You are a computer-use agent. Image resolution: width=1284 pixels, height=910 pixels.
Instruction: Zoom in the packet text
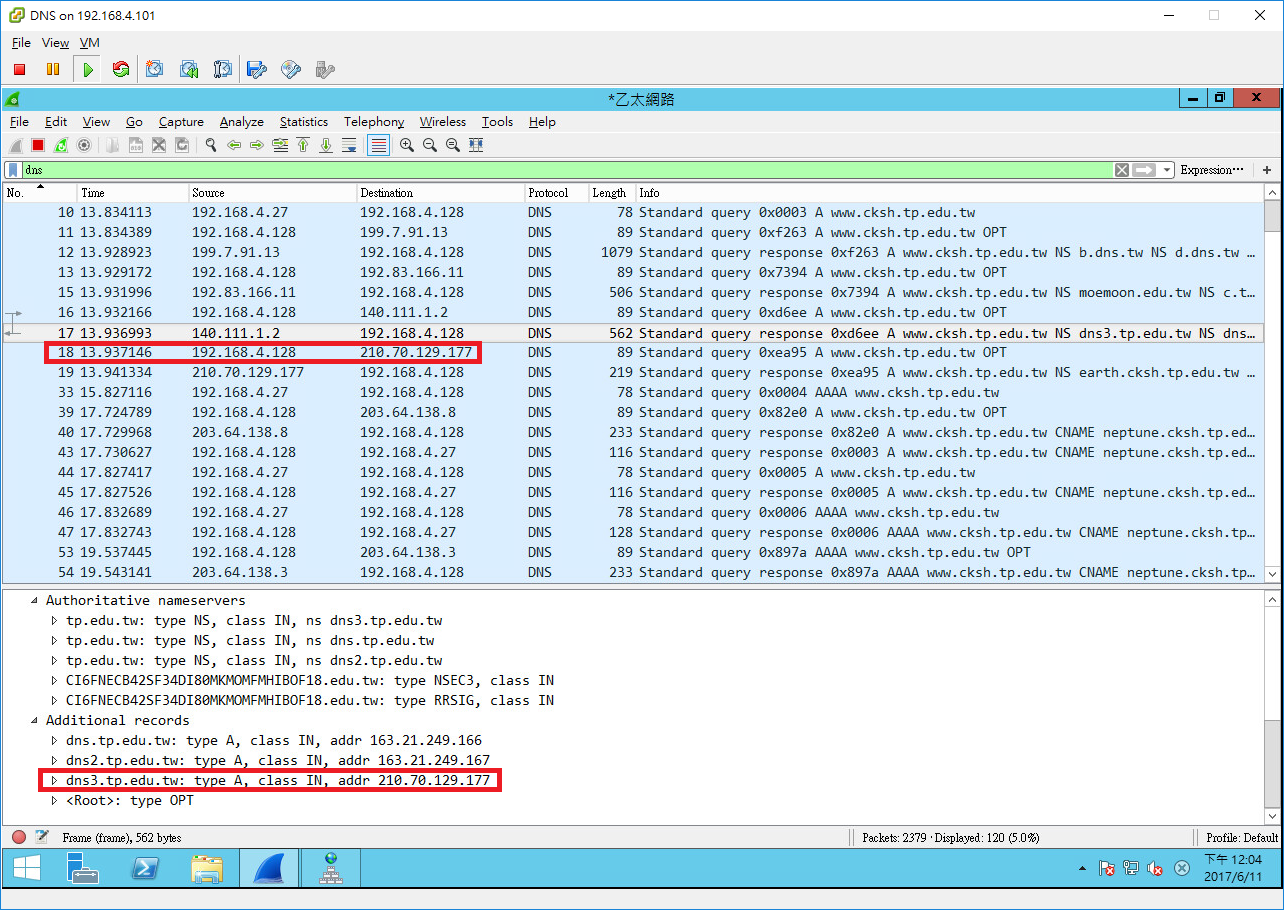coord(407,145)
